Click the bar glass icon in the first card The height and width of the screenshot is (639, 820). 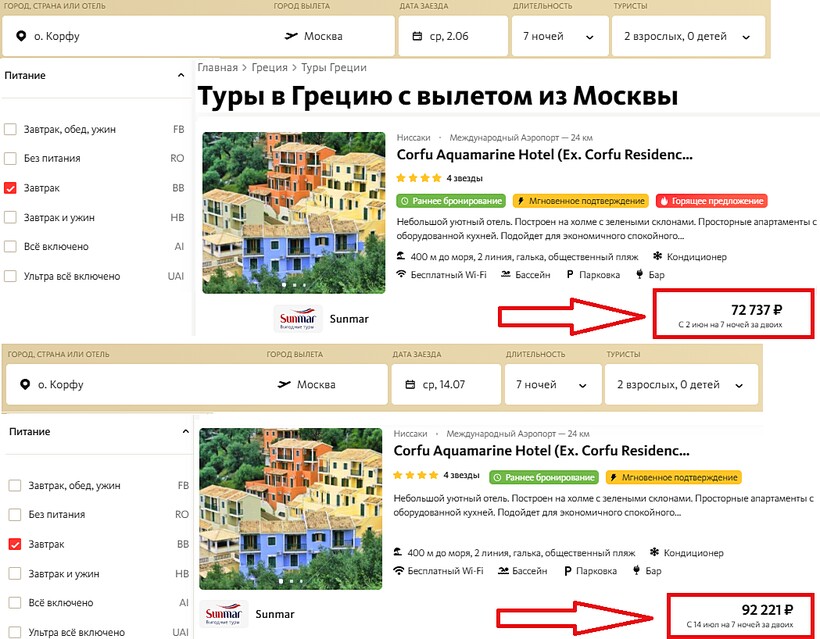click(x=640, y=274)
